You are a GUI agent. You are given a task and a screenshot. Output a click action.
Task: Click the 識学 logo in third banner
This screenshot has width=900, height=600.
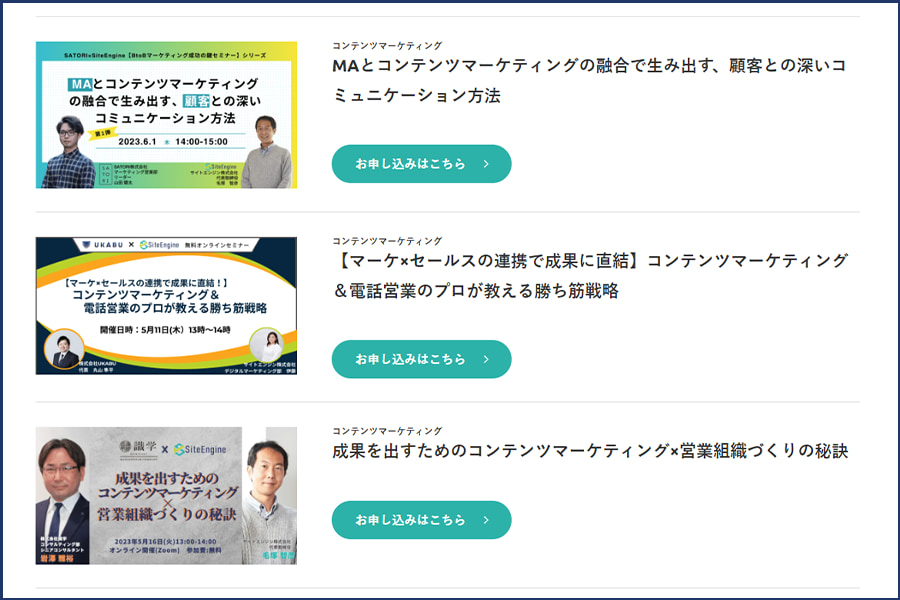pos(138,448)
